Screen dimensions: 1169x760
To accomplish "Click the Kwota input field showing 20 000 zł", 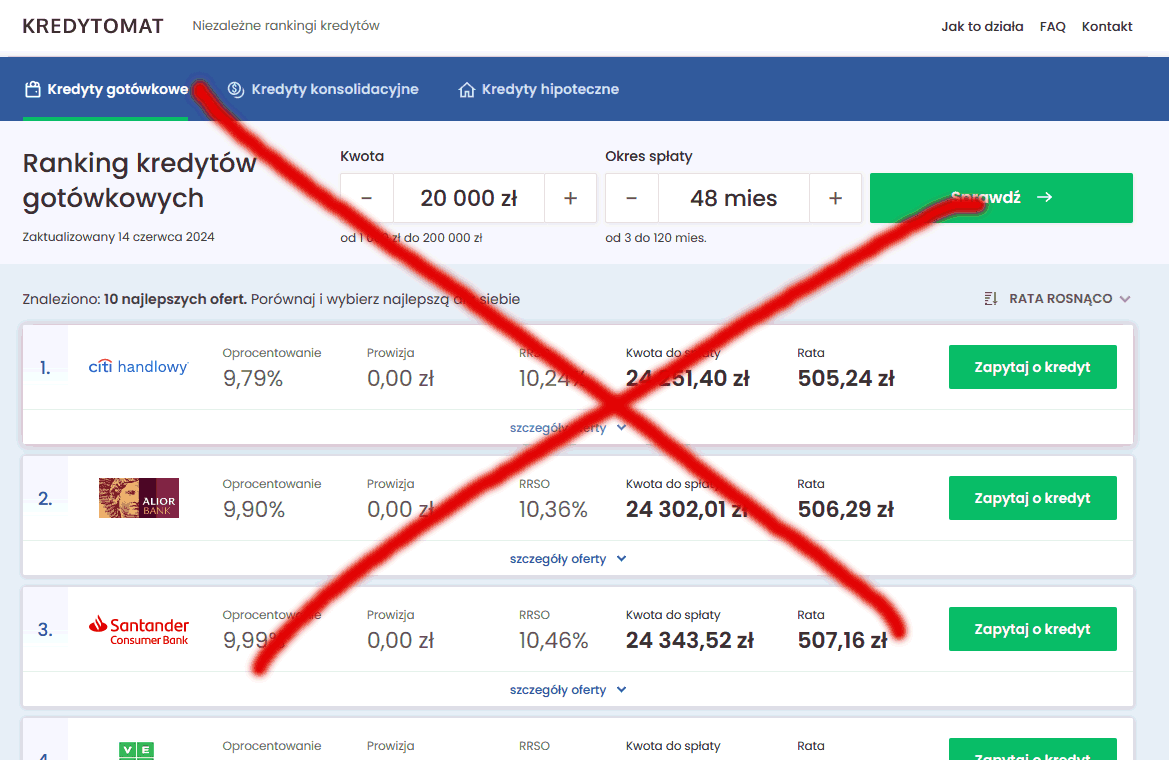I will pos(468,198).
